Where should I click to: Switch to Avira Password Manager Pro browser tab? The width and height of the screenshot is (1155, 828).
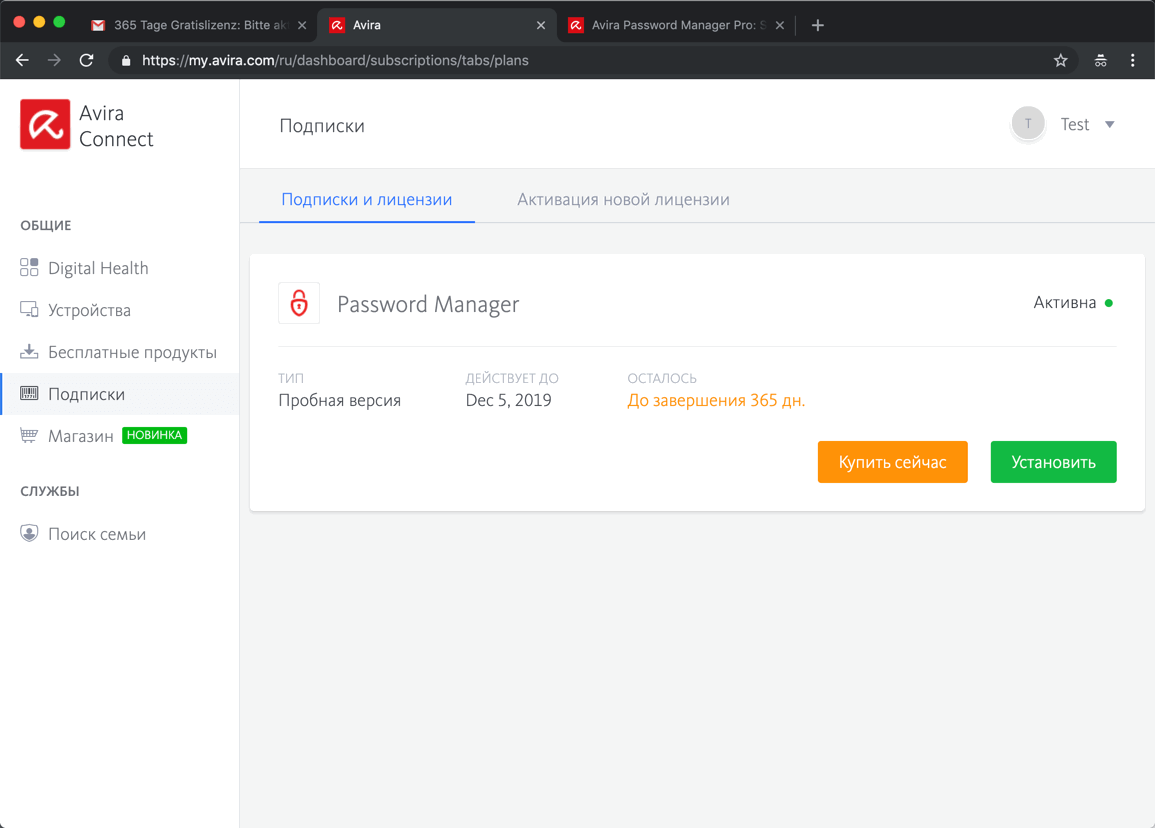coord(674,25)
